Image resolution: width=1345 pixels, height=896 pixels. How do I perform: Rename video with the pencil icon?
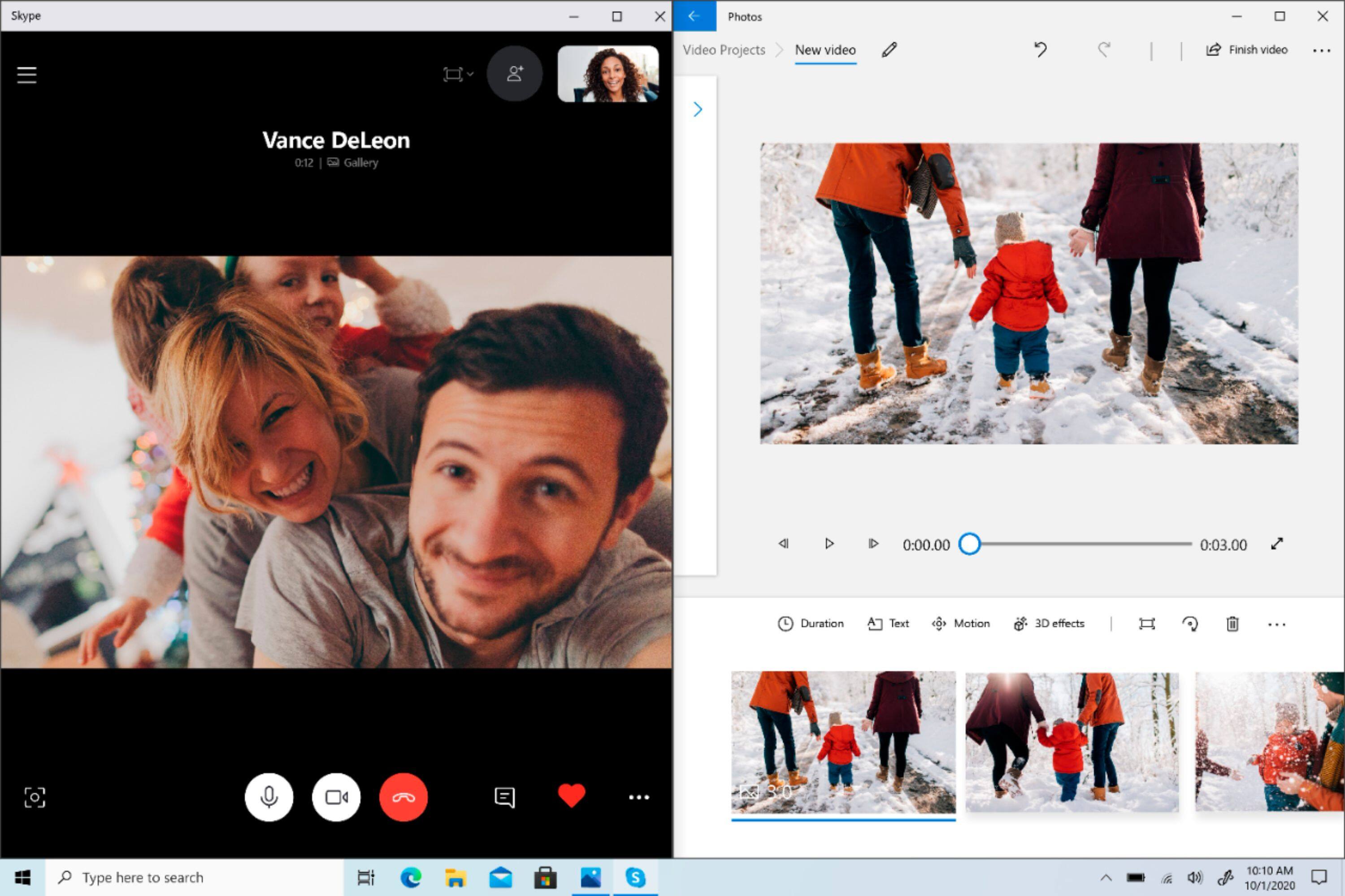pyautogui.click(x=889, y=50)
